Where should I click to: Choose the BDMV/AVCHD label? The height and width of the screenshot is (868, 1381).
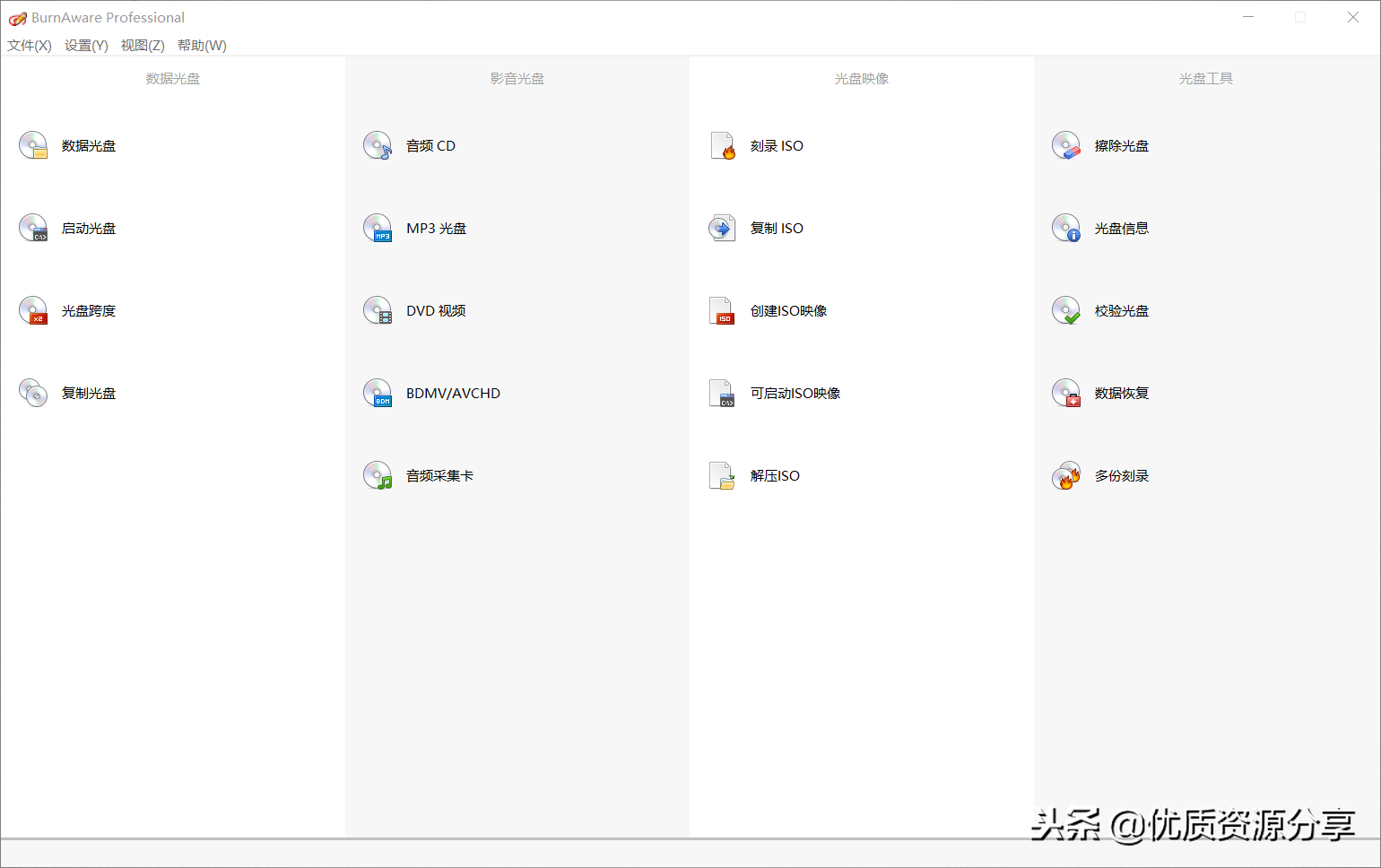(453, 394)
